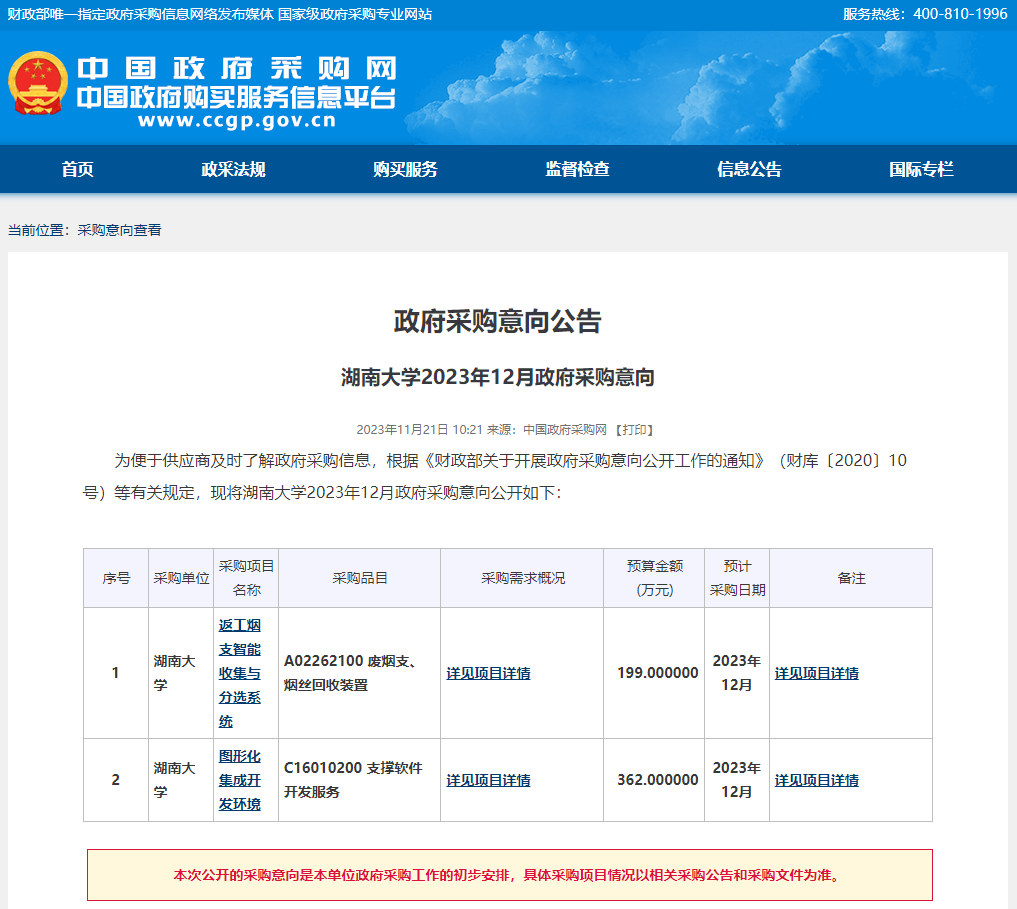Select 国际专栏 navigation item
The height and width of the screenshot is (909, 1017).
point(921,169)
